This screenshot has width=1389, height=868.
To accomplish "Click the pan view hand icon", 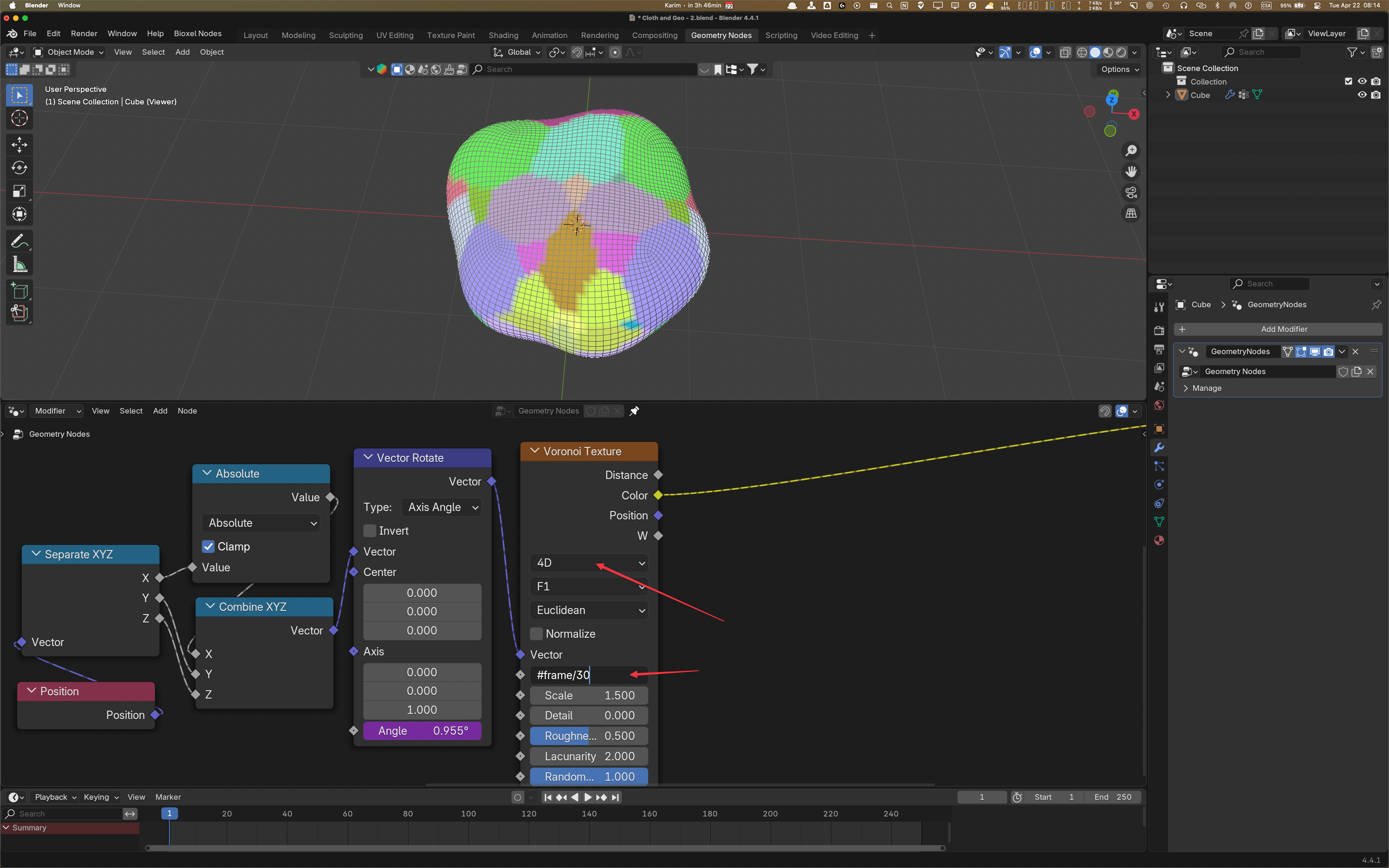I will coord(1131,172).
